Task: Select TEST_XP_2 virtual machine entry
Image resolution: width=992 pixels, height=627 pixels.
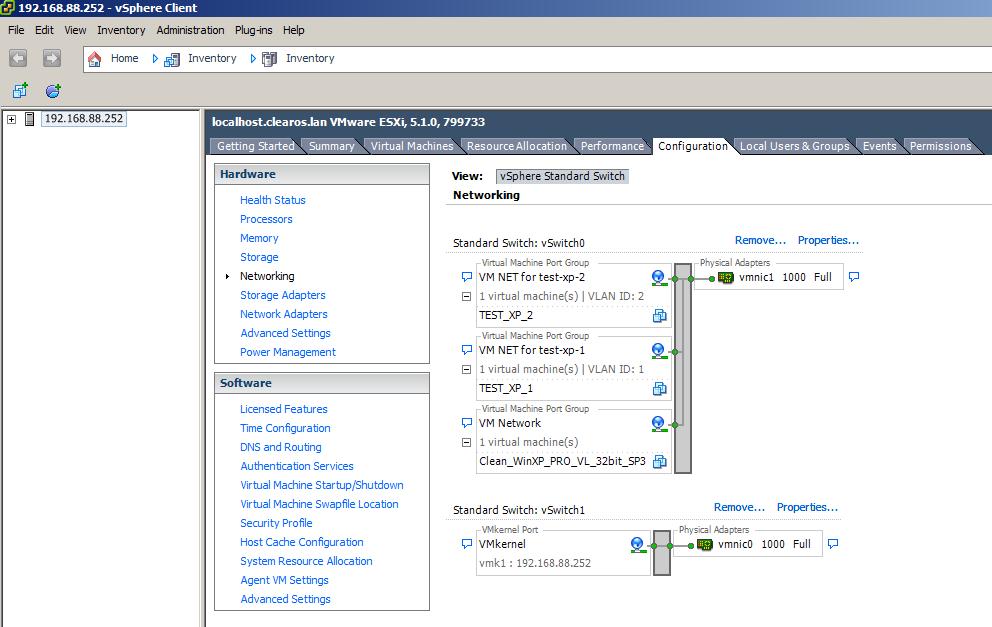Action: pos(506,316)
